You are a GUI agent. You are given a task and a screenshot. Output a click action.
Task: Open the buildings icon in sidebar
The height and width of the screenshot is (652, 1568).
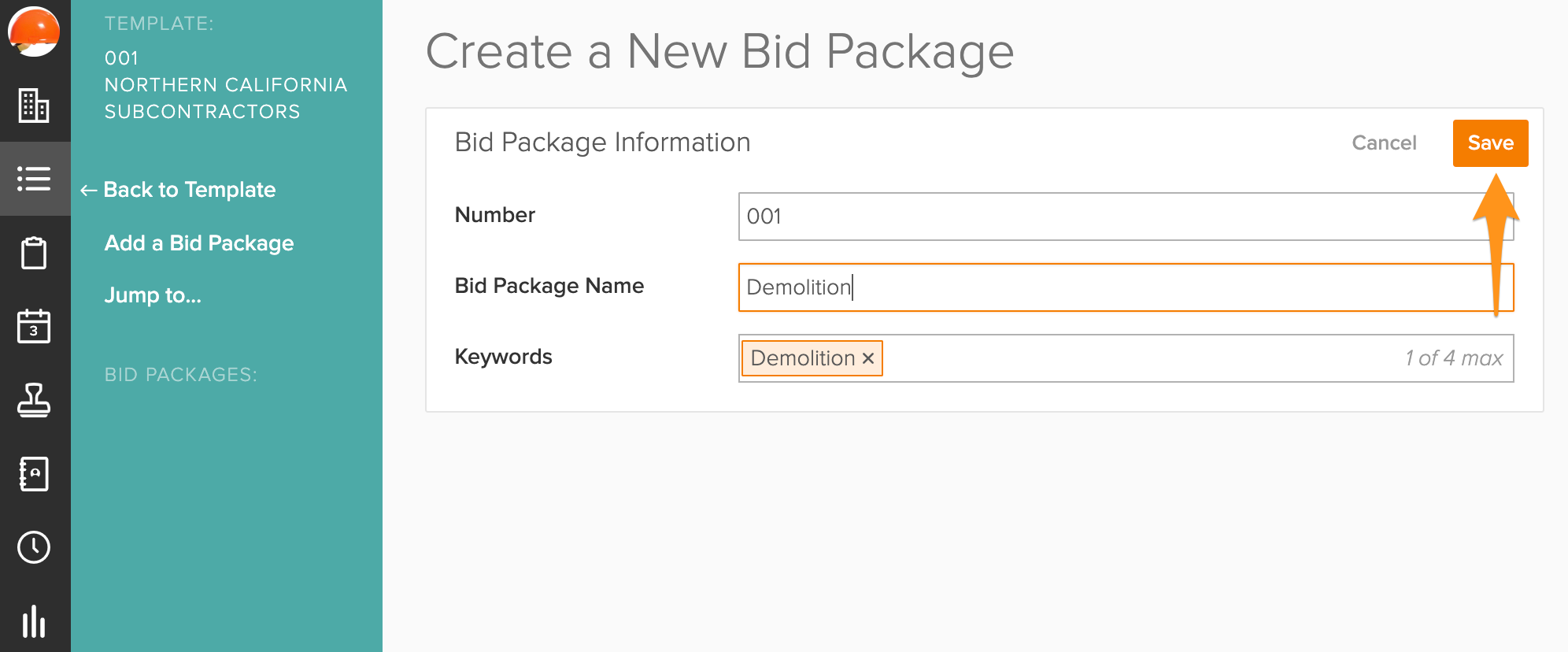tap(34, 105)
